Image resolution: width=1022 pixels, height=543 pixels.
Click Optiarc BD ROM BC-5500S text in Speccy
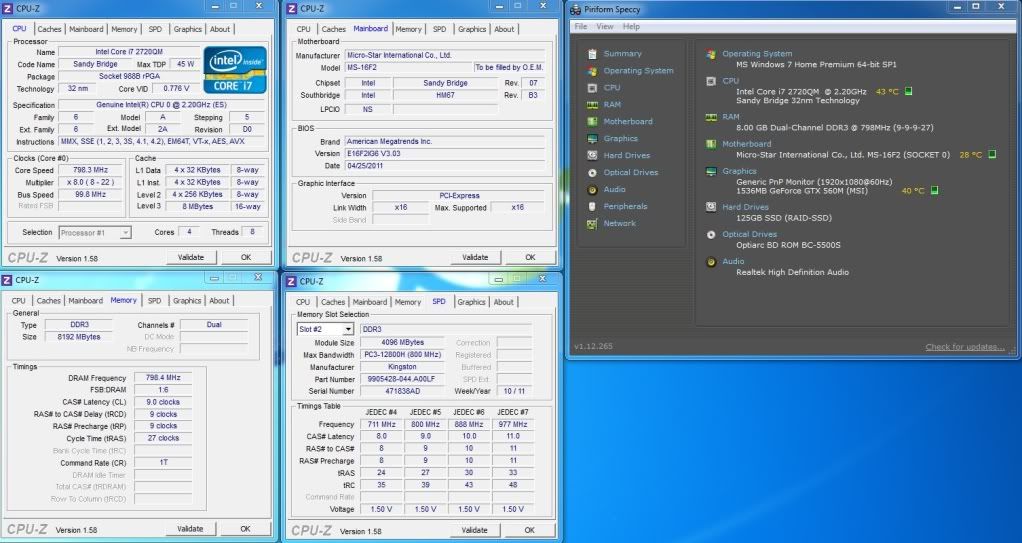pyautogui.click(x=788, y=245)
